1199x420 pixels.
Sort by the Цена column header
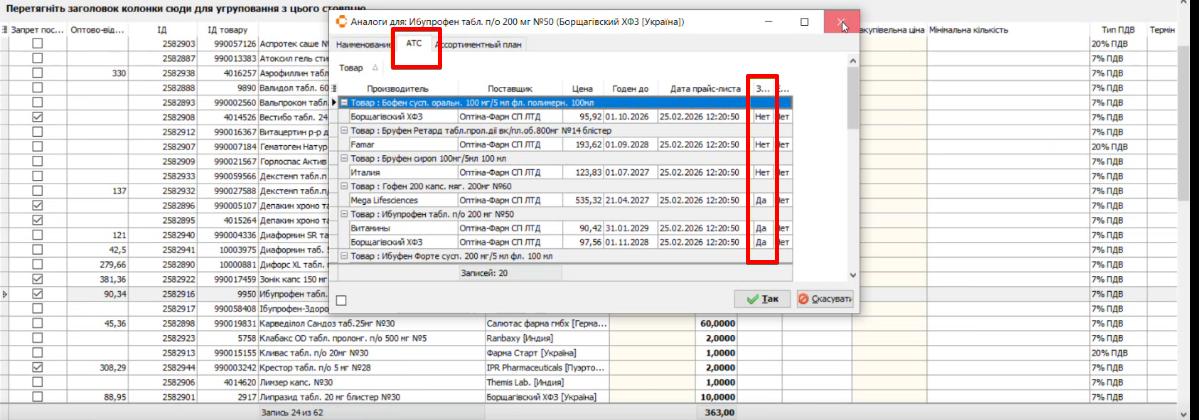[x=583, y=88]
